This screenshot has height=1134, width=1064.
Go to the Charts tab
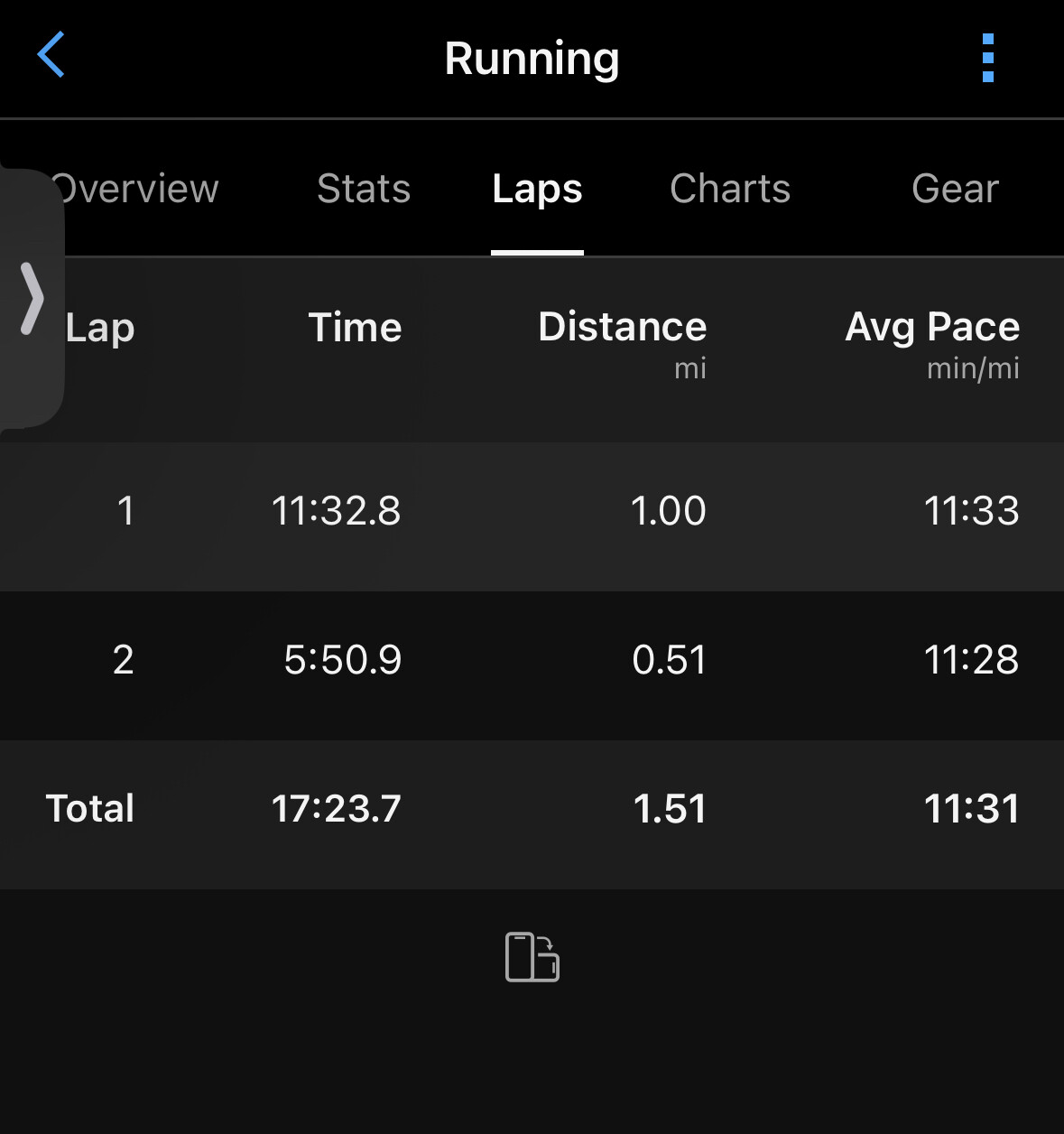[730, 189]
